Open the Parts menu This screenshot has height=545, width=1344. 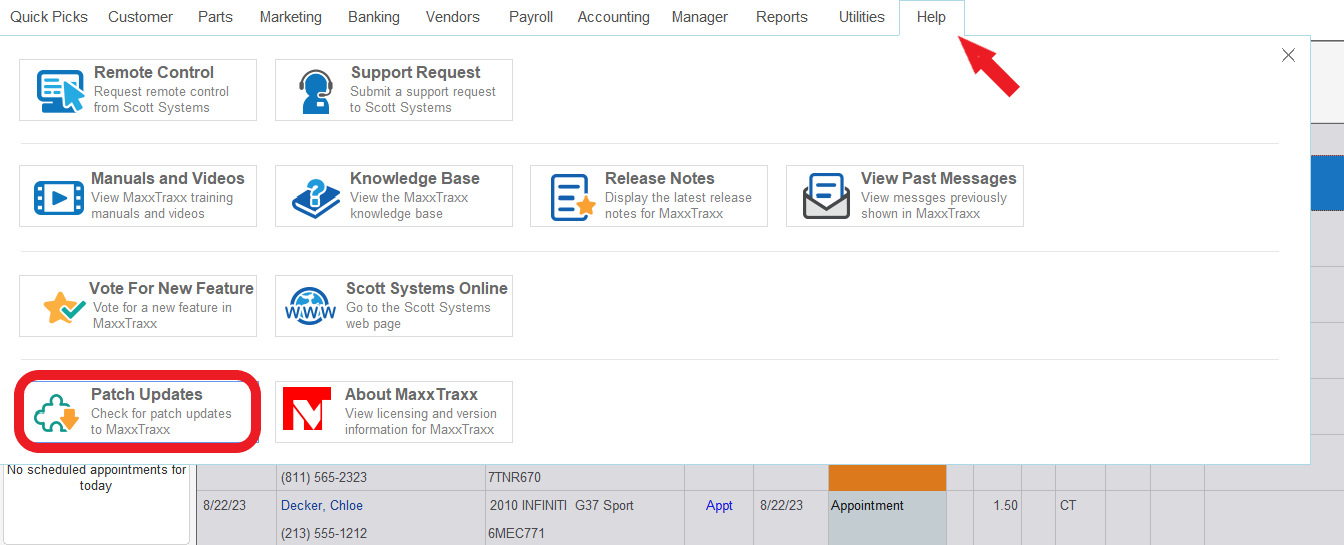click(x=216, y=17)
